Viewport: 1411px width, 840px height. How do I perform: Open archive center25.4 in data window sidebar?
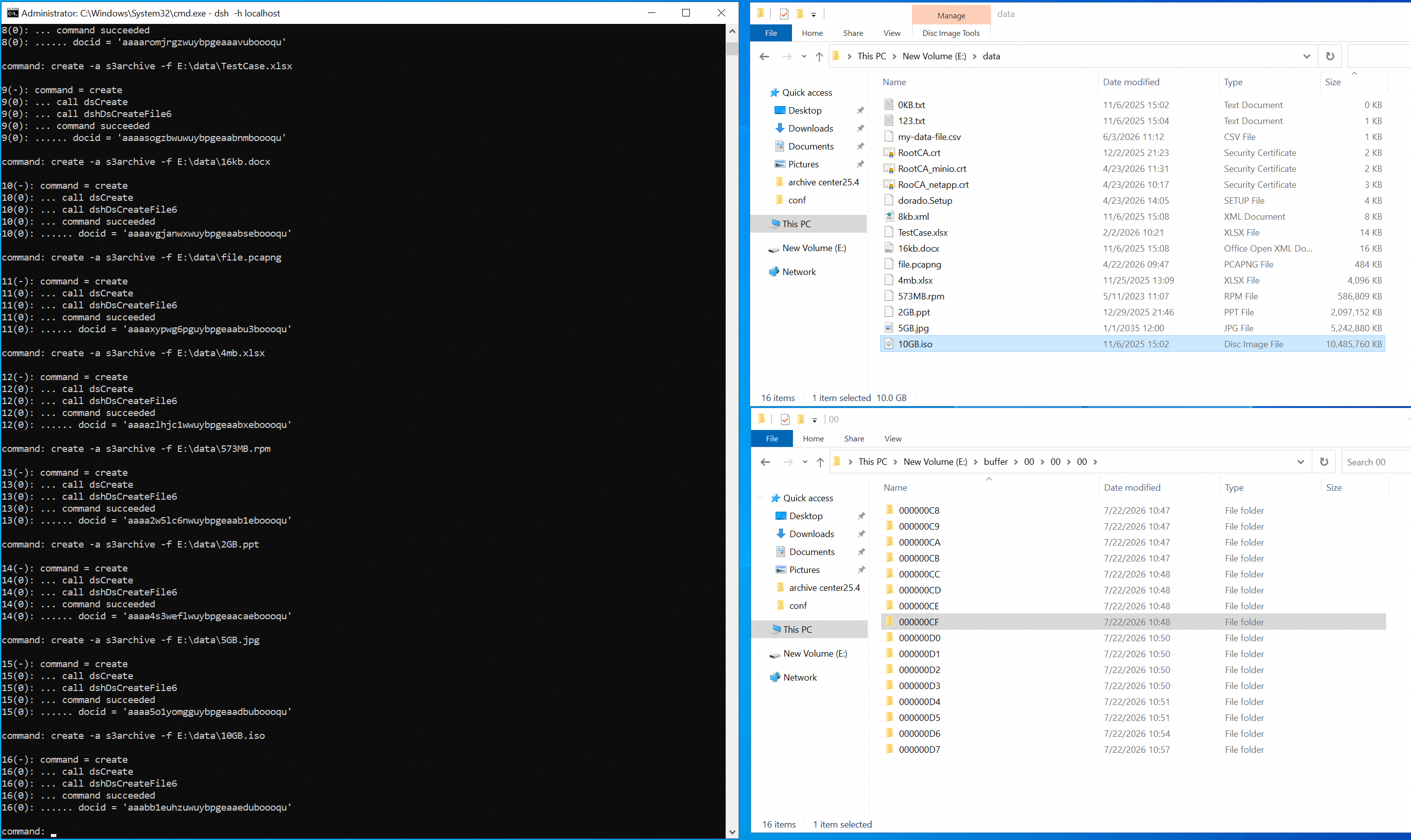click(823, 182)
